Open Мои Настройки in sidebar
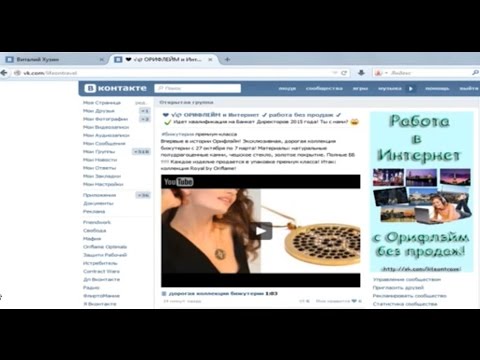This screenshot has width=480, height=360. (x=103, y=184)
